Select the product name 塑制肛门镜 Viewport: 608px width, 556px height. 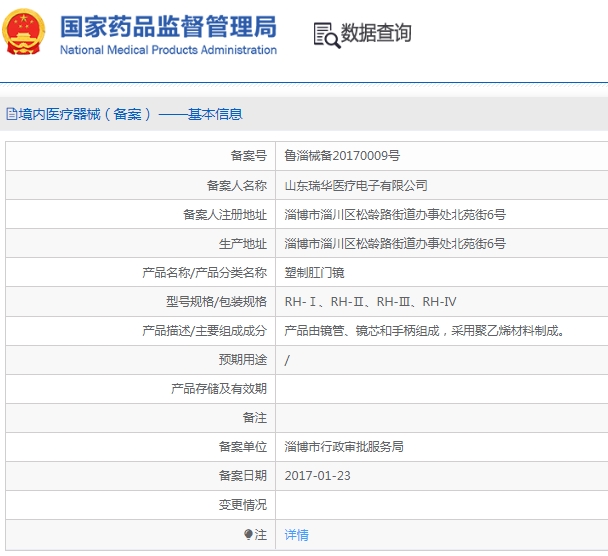click(314, 273)
